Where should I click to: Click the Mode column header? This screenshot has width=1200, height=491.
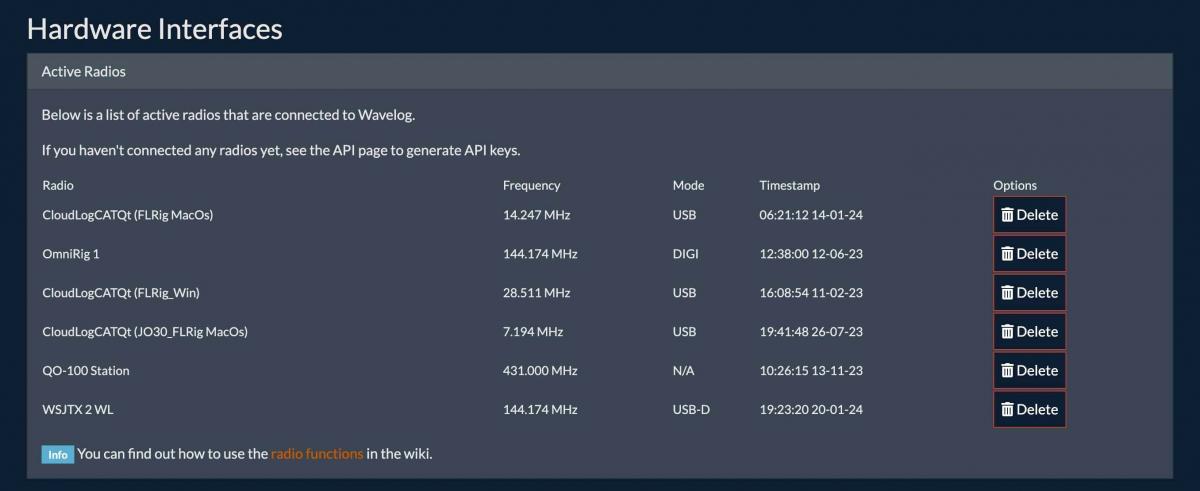pos(688,185)
